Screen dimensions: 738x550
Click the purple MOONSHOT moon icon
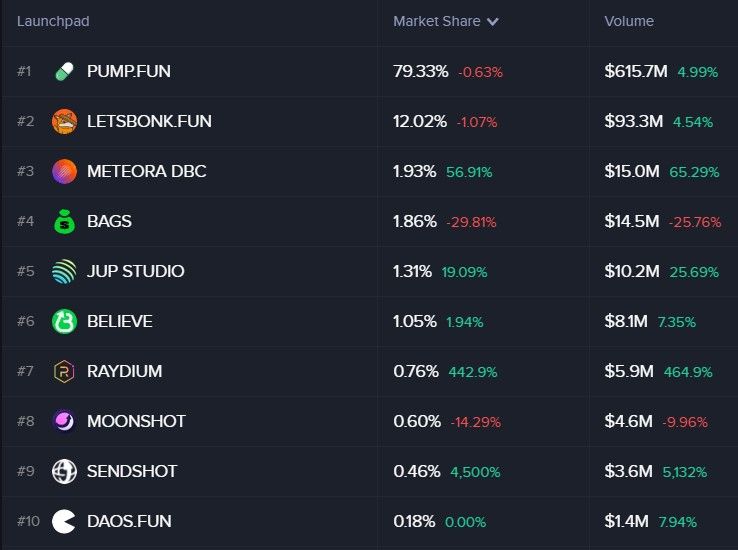[x=64, y=421]
